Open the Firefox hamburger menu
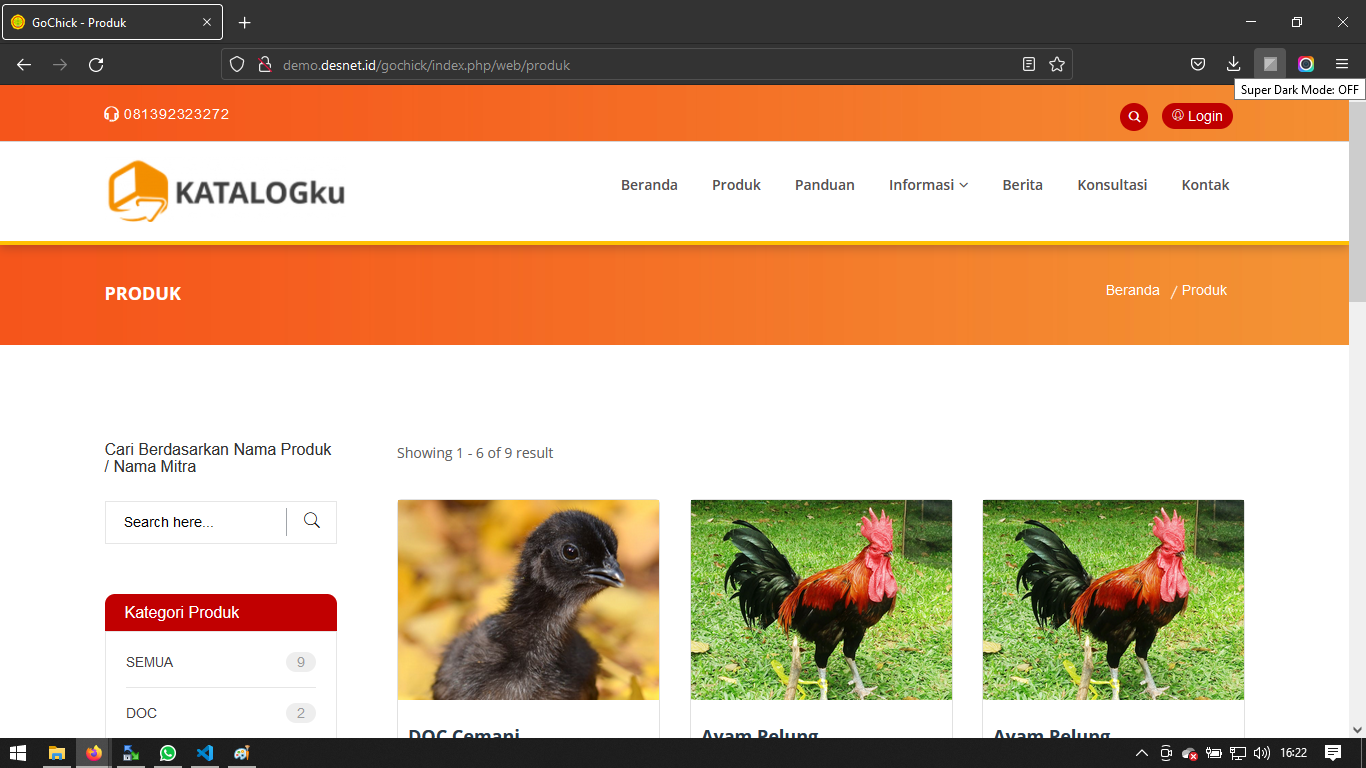 coord(1342,64)
